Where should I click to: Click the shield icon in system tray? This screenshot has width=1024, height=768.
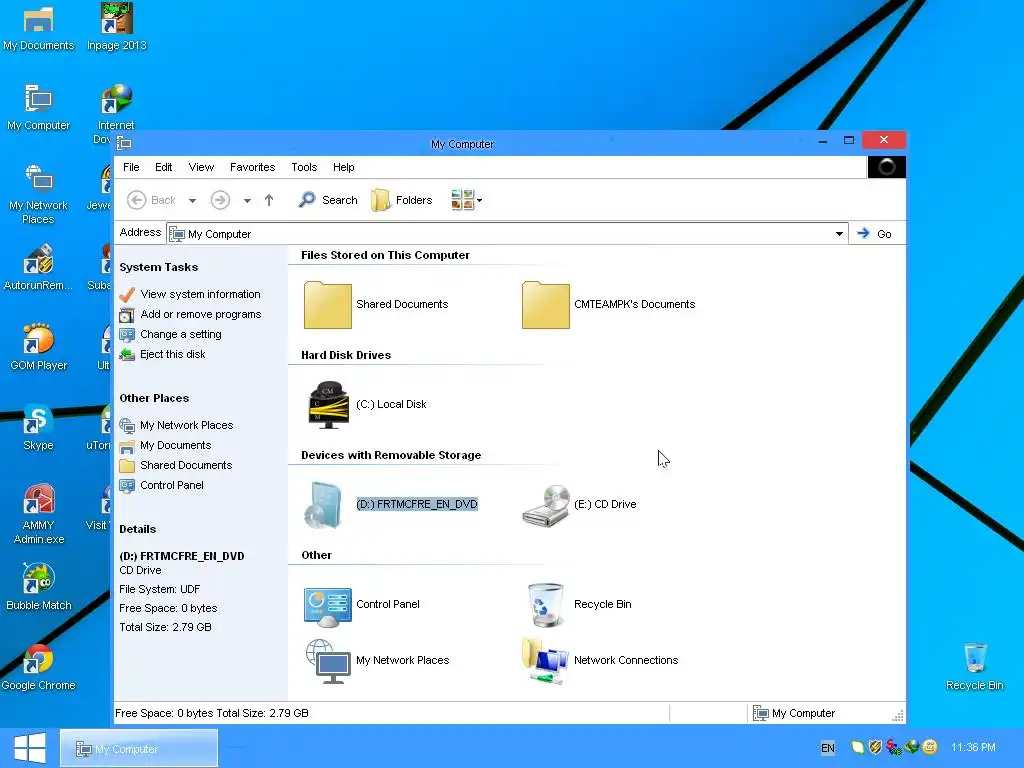(x=876, y=747)
